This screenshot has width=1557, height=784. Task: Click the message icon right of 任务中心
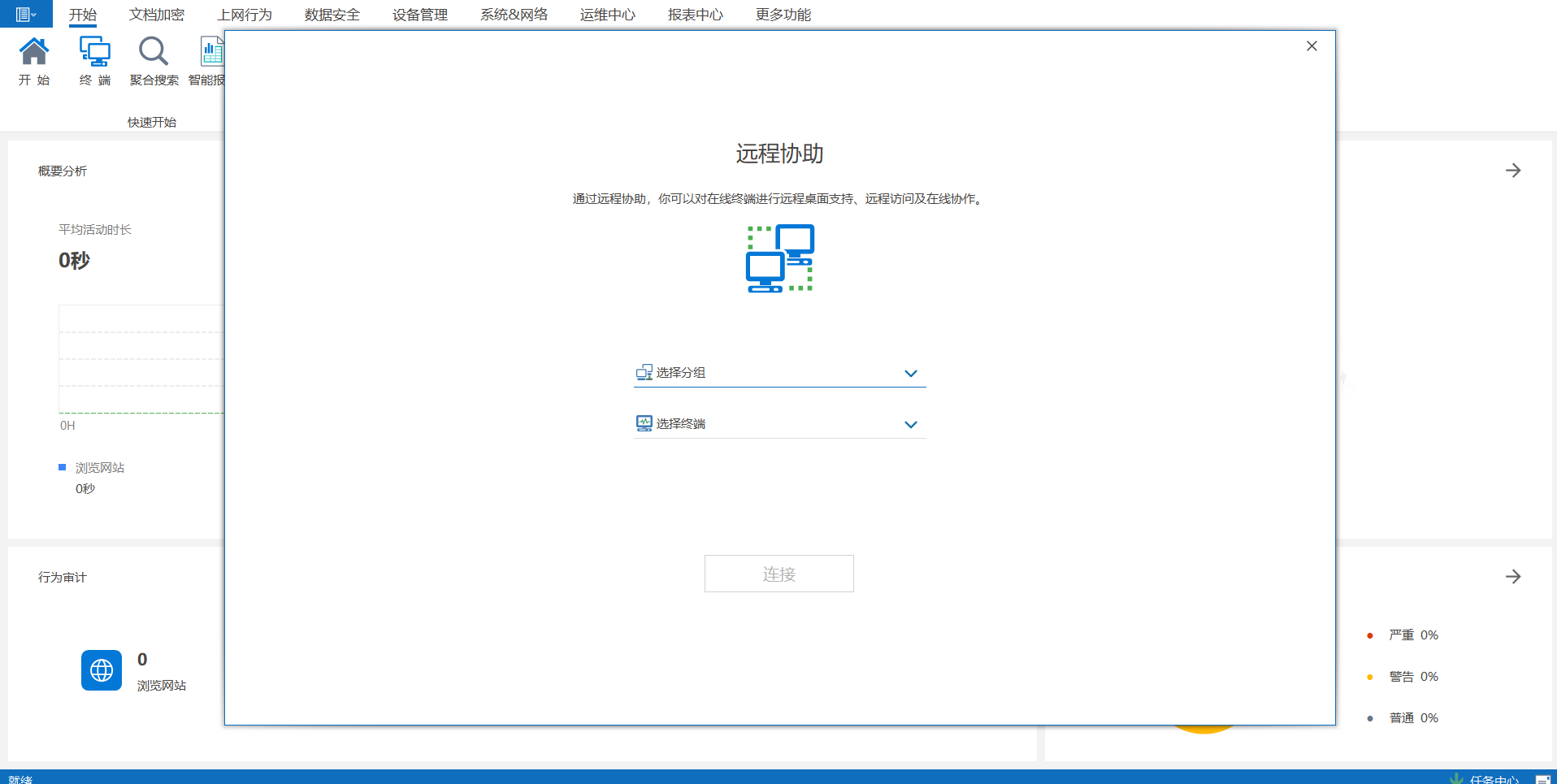coord(1542,779)
